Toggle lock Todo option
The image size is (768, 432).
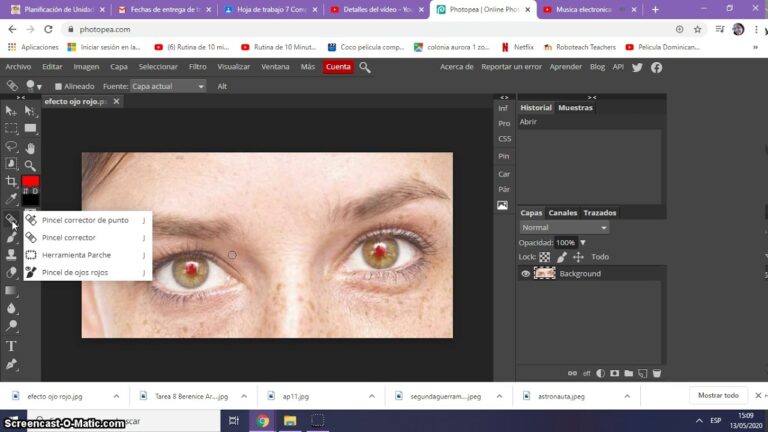tap(600, 257)
